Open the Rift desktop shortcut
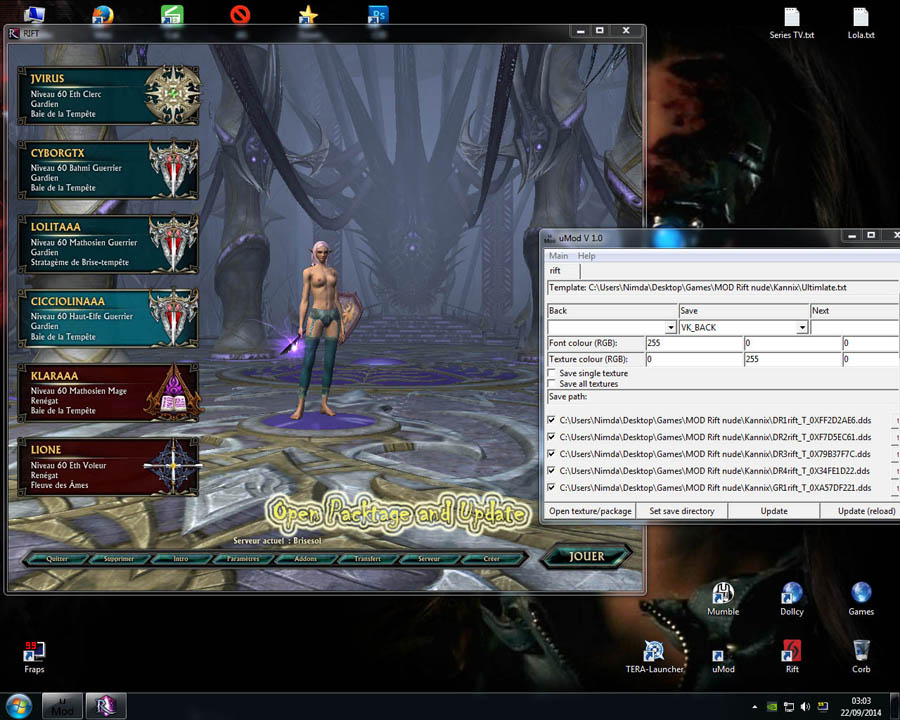This screenshot has height=720, width=900. point(792,652)
